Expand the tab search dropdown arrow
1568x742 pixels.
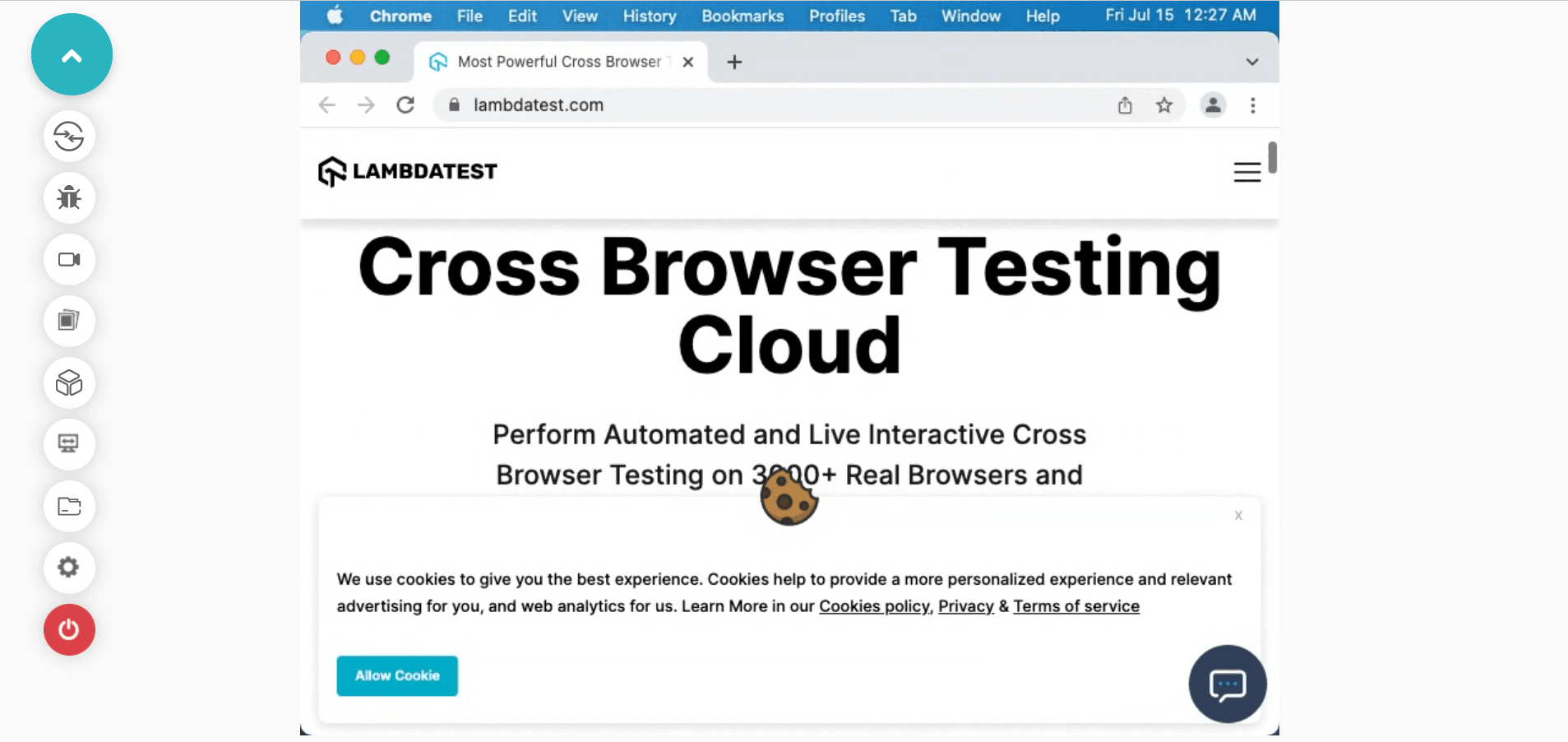click(1251, 62)
